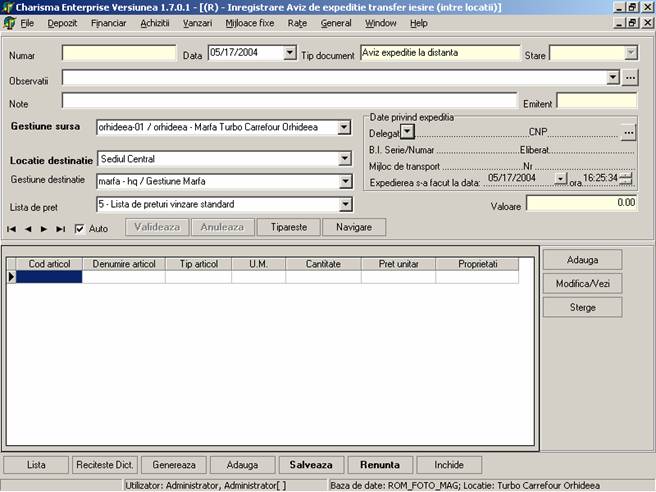The width and height of the screenshot is (656, 492).
Task: Click the time spinner next to ora
Action: coord(626,178)
